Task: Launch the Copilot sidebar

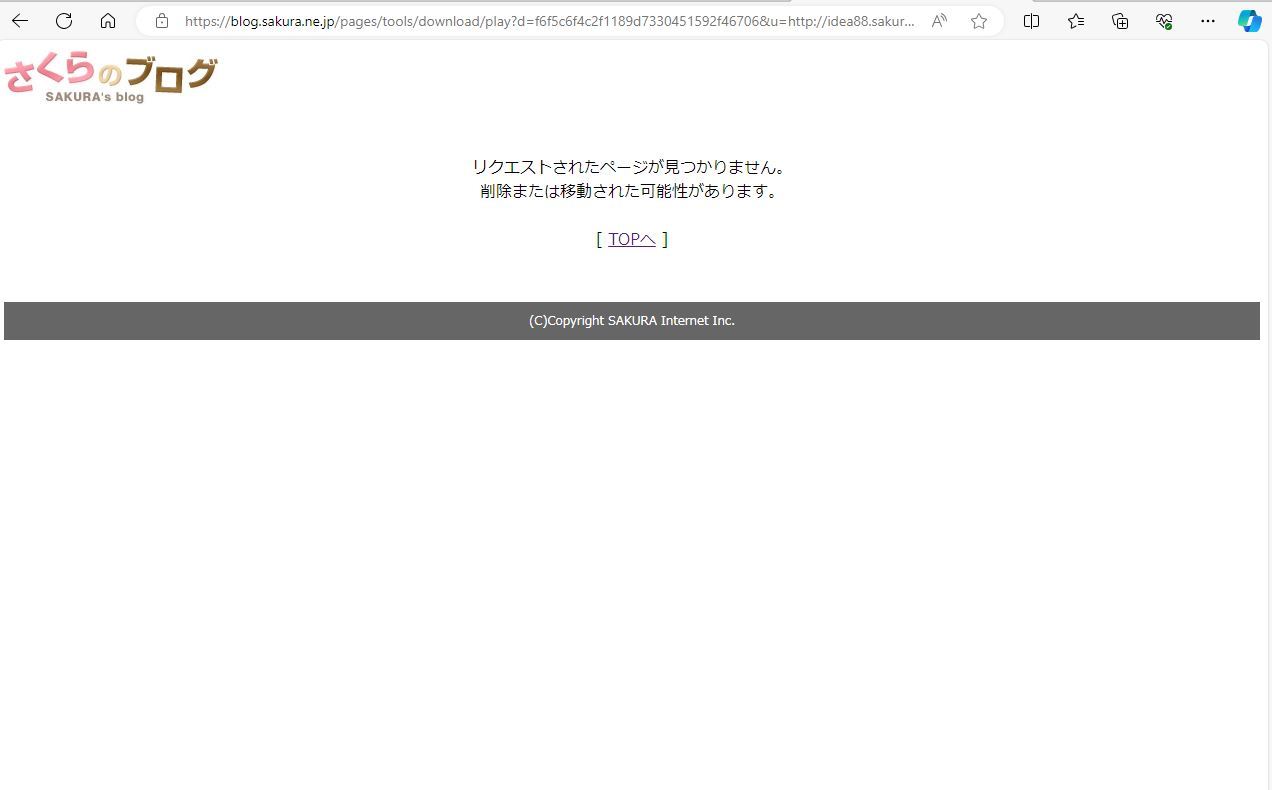Action: click(1249, 21)
